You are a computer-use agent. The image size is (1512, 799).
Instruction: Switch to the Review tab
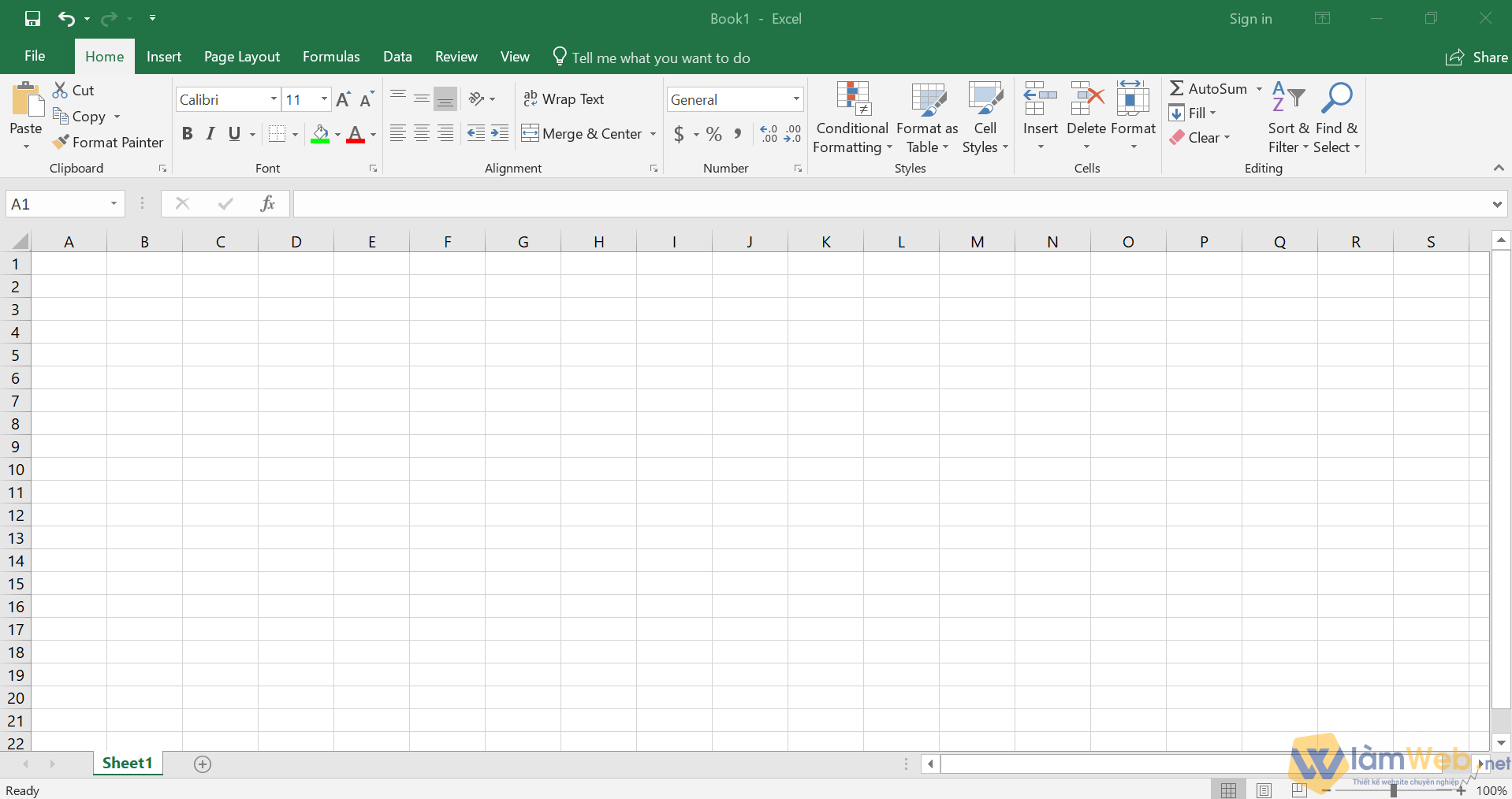coord(456,57)
